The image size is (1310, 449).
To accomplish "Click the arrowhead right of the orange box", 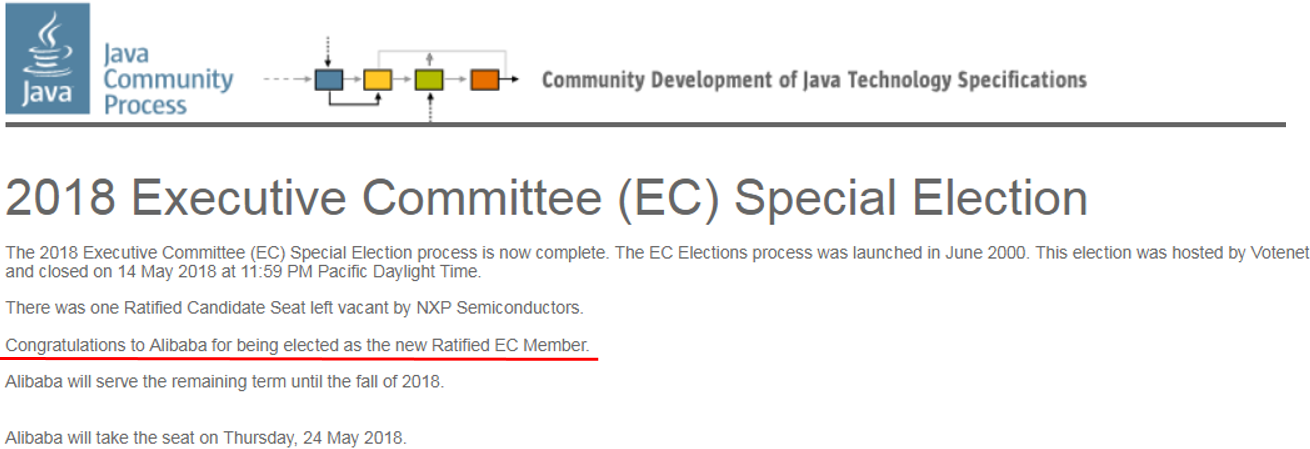I will pos(512,79).
